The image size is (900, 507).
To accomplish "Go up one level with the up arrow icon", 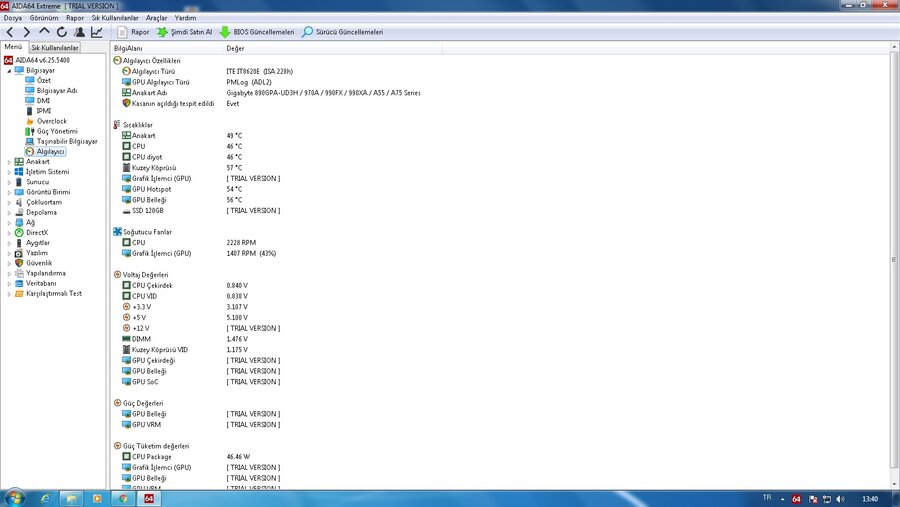I will (44, 32).
